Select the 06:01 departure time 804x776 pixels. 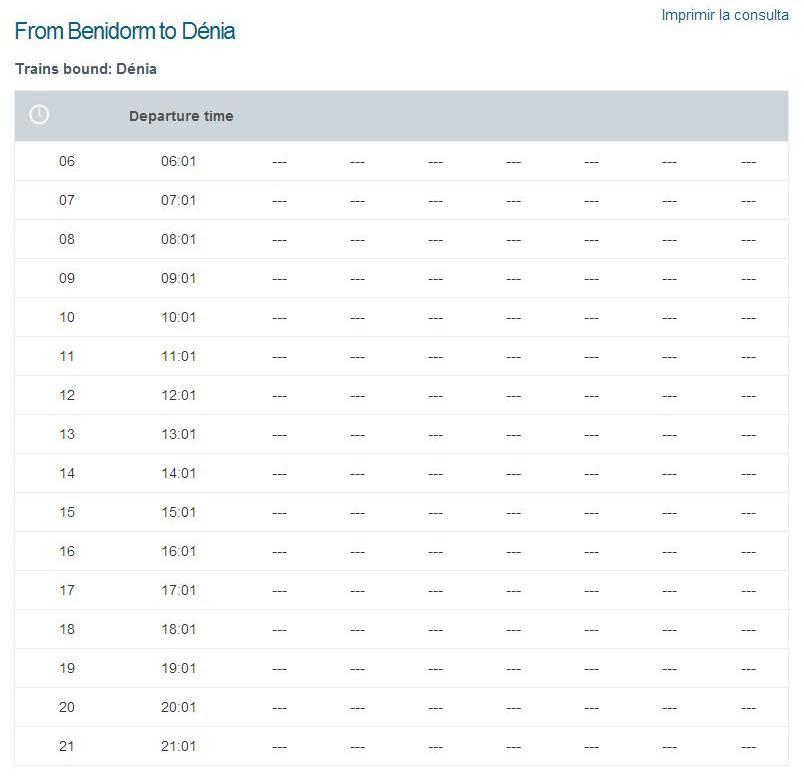(x=178, y=161)
